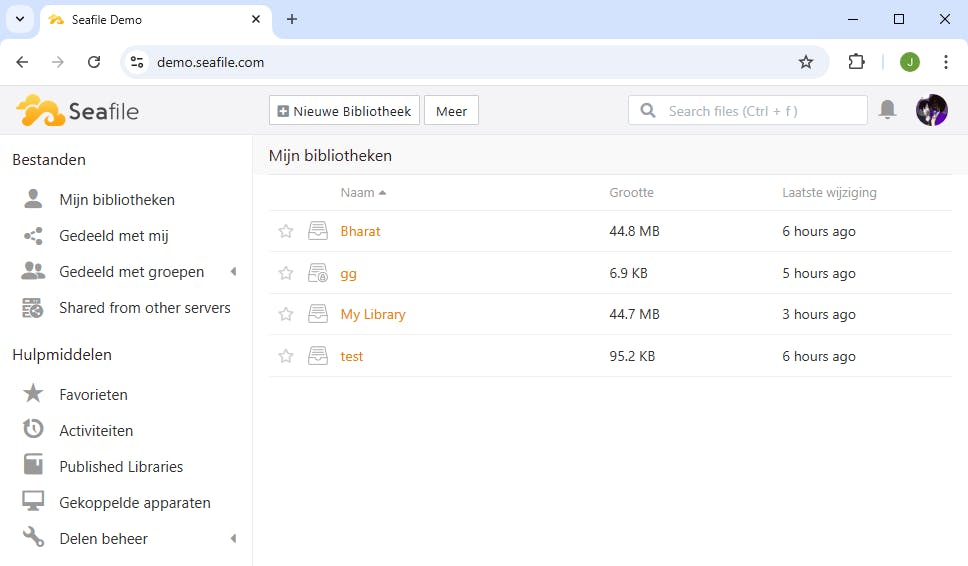
Task: Mark the test library as favorite
Action: pyautogui.click(x=286, y=356)
